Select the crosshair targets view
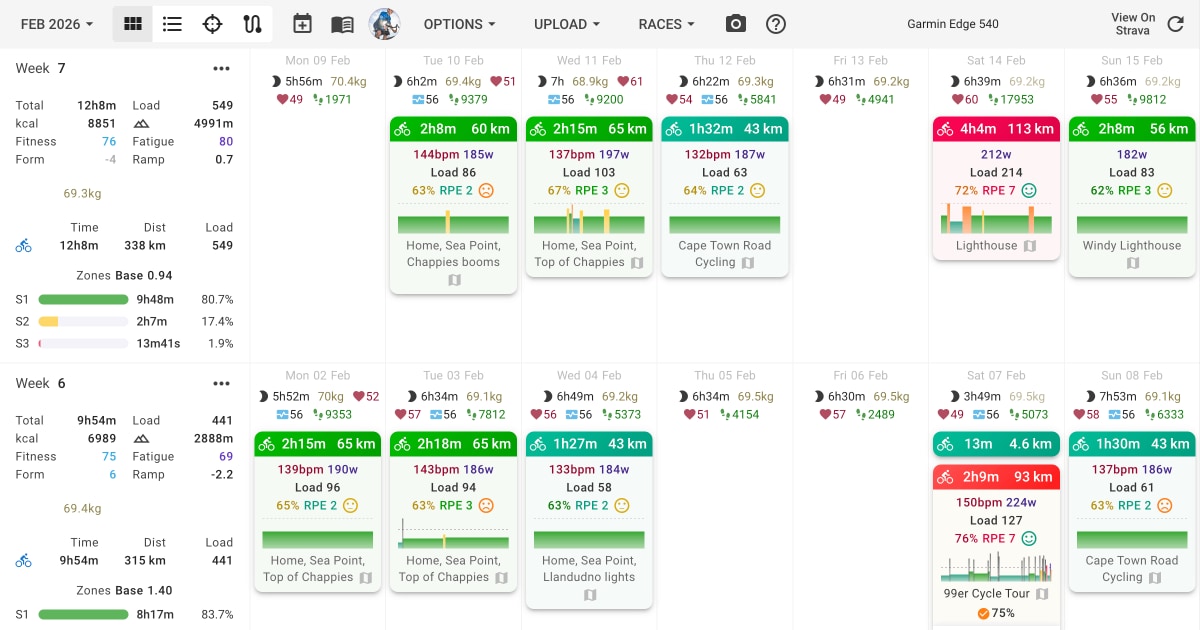Viewport: 1200px width, 630px height. click(212, 24)
